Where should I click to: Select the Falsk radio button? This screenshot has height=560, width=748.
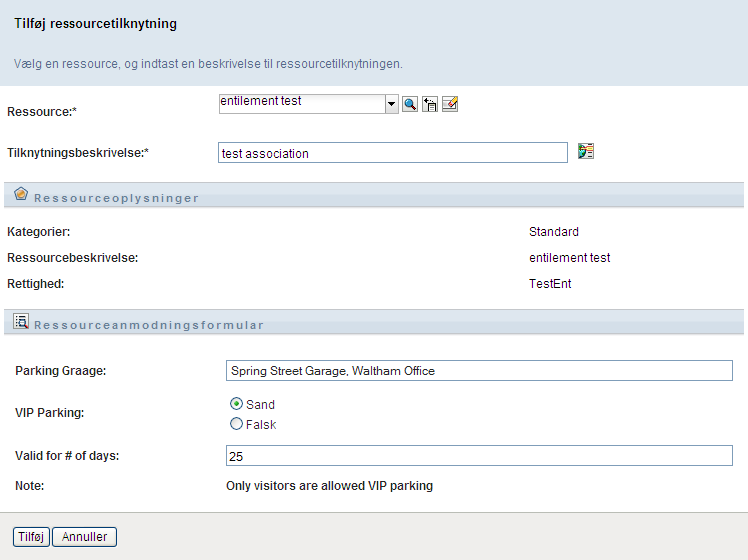[x=236, y=424]
